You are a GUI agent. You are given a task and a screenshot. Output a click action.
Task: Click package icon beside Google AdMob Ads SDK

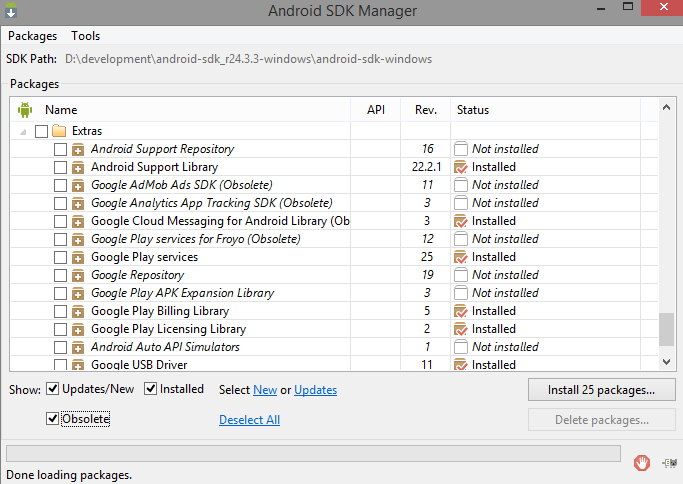pyautogui.click(x=78, y=186)
